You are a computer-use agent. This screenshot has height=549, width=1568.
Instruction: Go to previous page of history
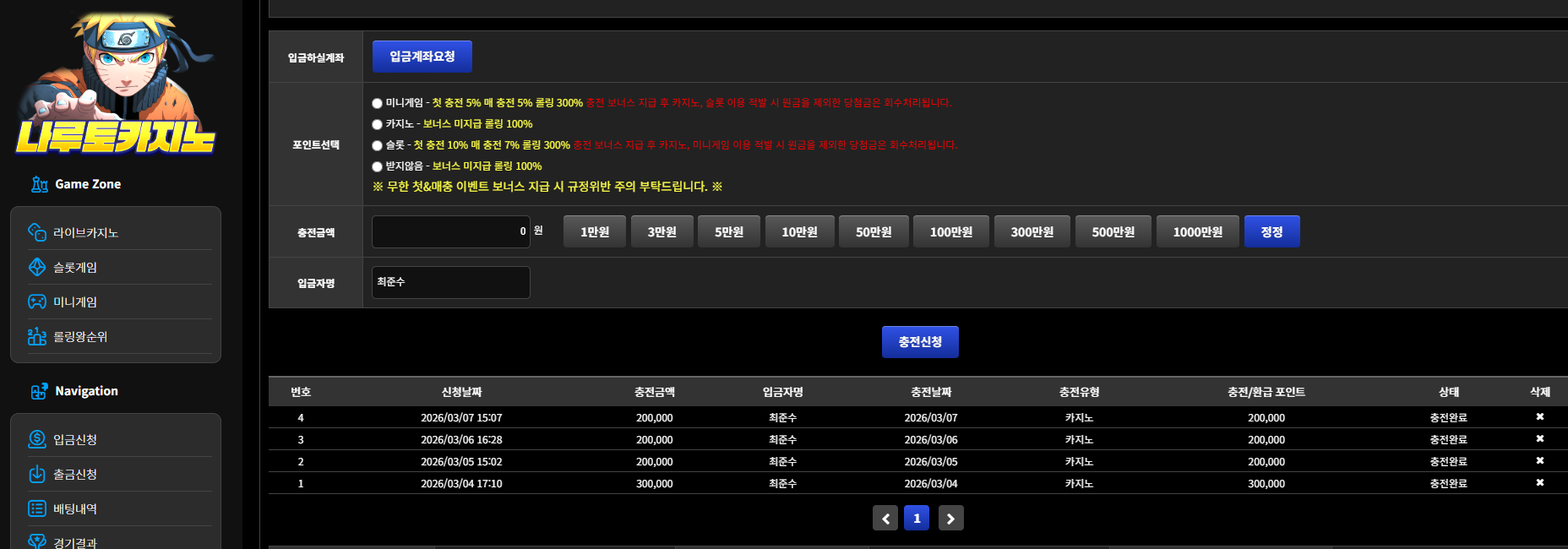[x=885, y=518]
